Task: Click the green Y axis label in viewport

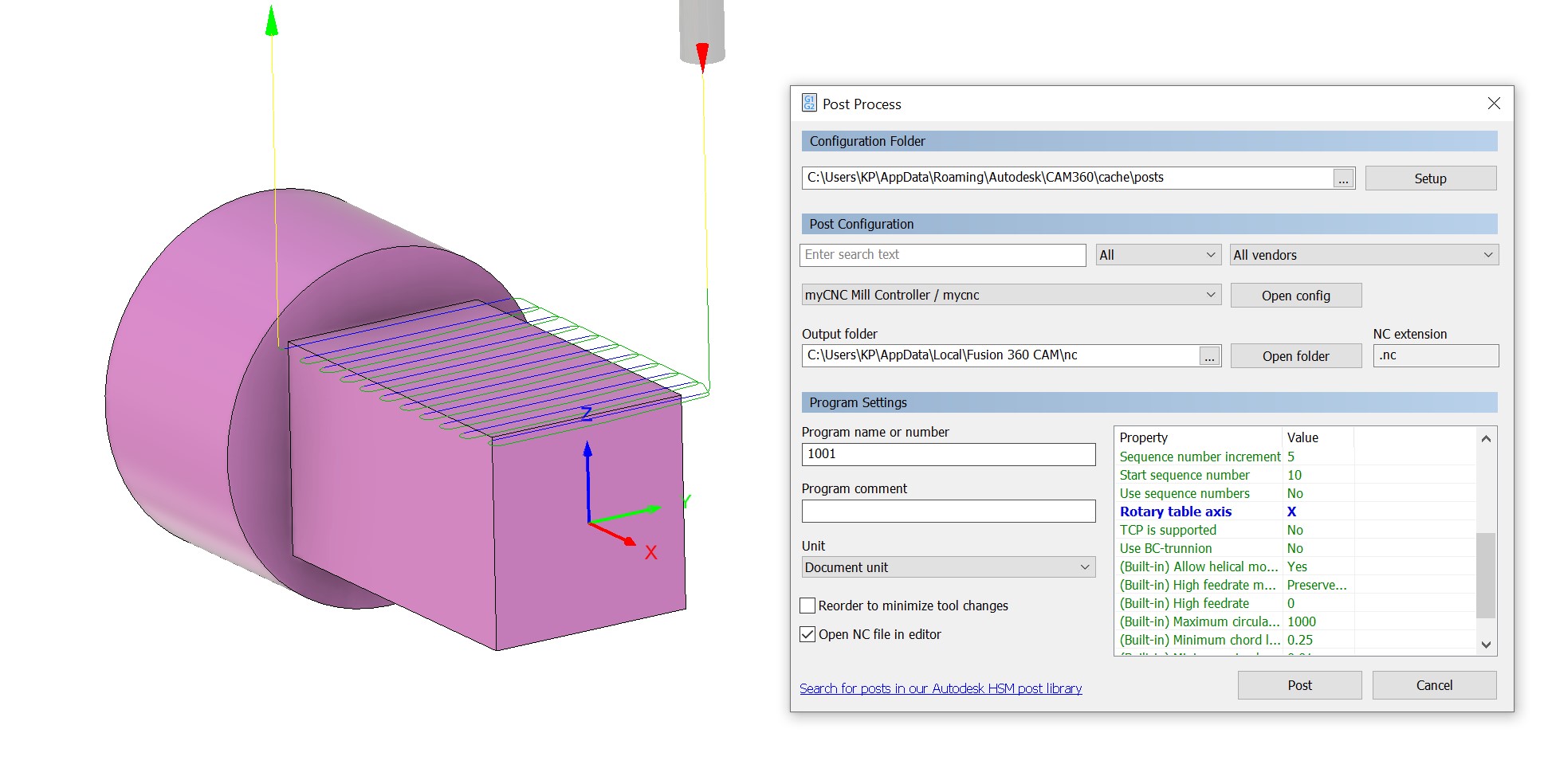Action: coord(686,501)
